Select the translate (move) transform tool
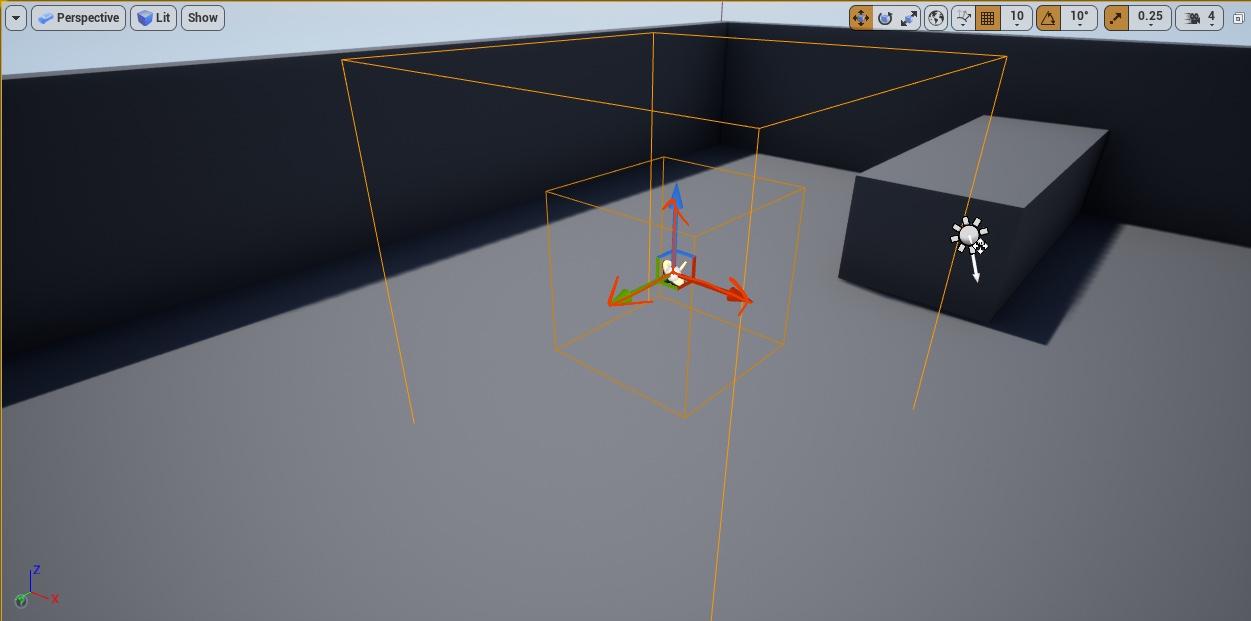The image size is (1251, 621). tap(861, 18)
